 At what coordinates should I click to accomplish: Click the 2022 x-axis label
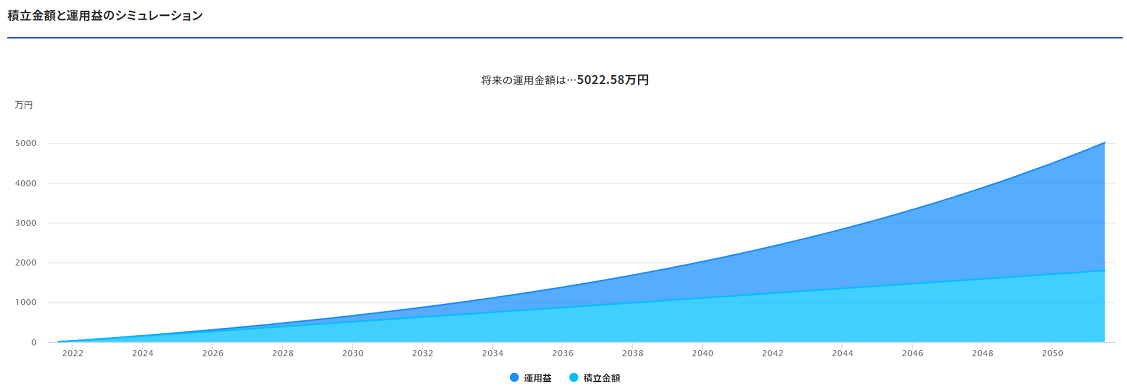click(x=73, y=354)
